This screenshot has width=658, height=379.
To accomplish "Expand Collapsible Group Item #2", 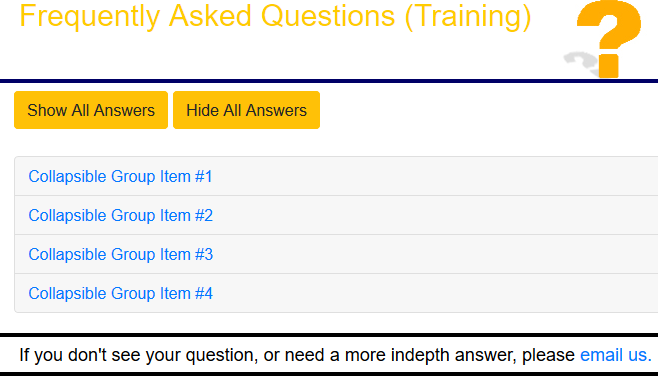I will (120, 215).
